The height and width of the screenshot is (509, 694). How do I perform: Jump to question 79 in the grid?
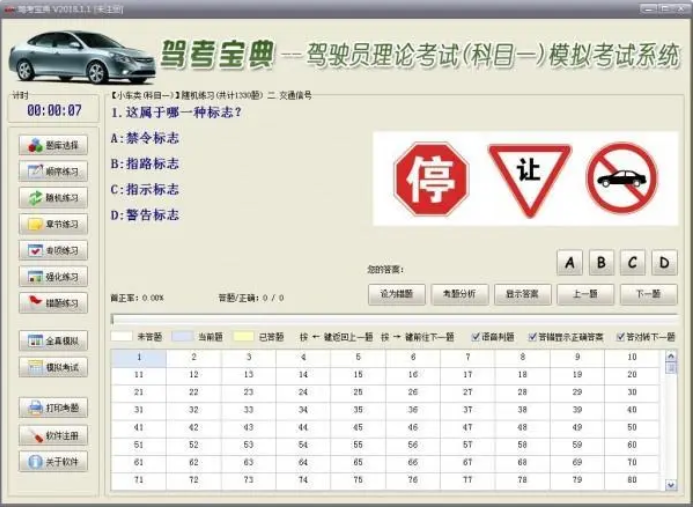coord(577,480)
